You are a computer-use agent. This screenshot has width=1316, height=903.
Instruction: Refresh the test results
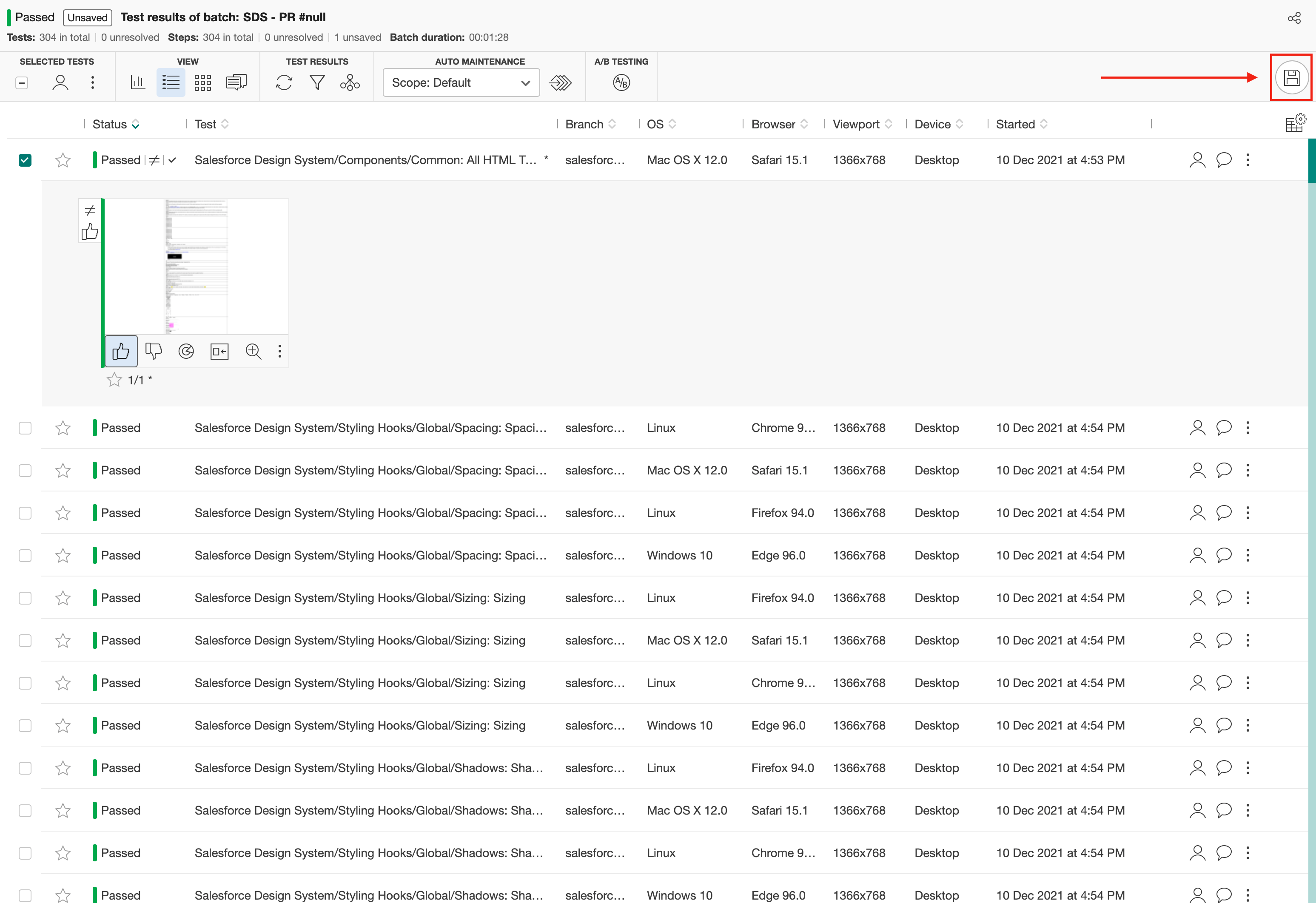point(284,82)
